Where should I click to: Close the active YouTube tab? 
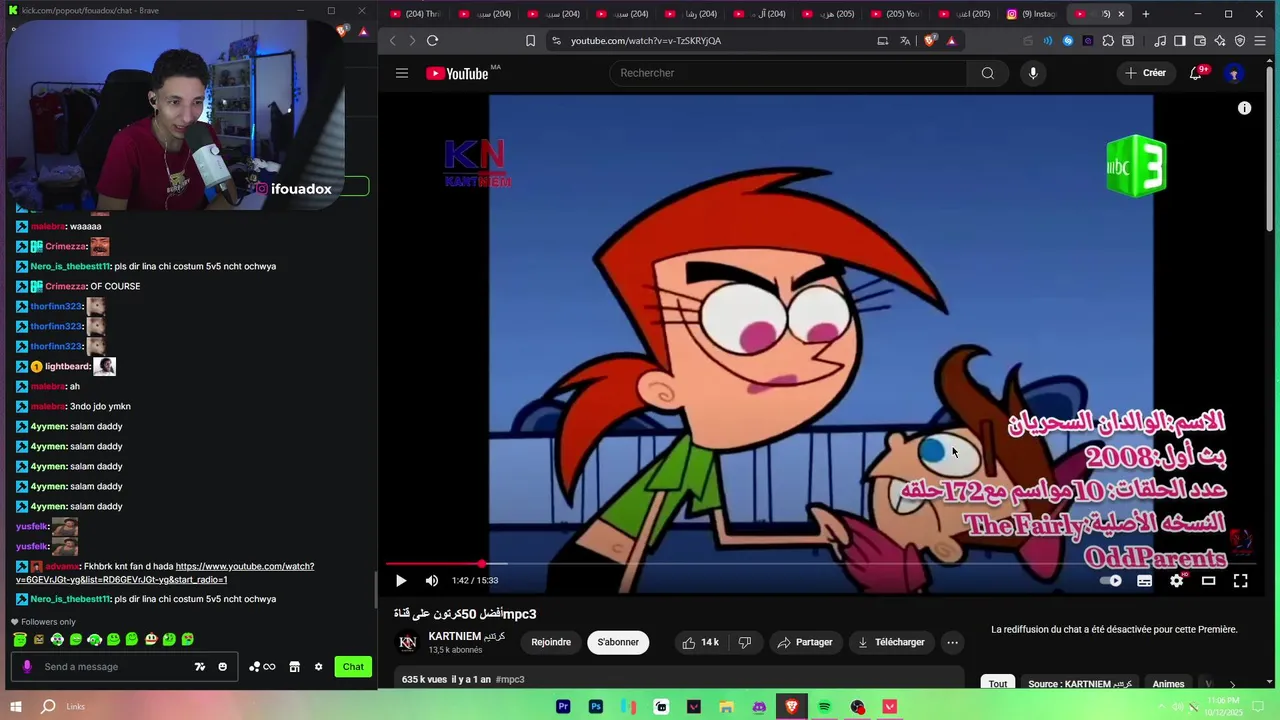[x=1121, y=14]
